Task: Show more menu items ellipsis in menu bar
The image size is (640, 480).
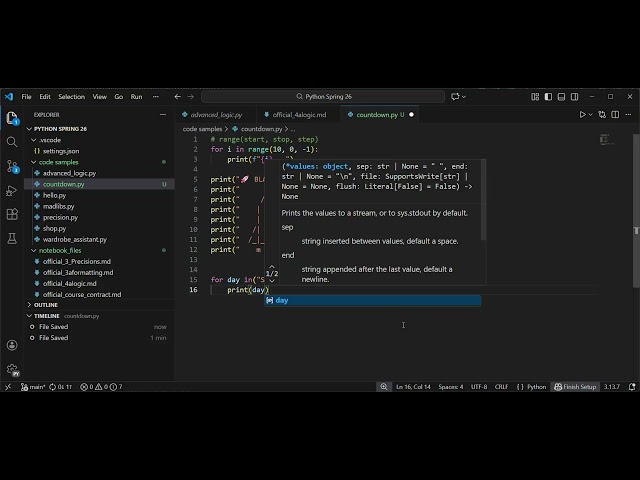Action: (x=156, y=97)
